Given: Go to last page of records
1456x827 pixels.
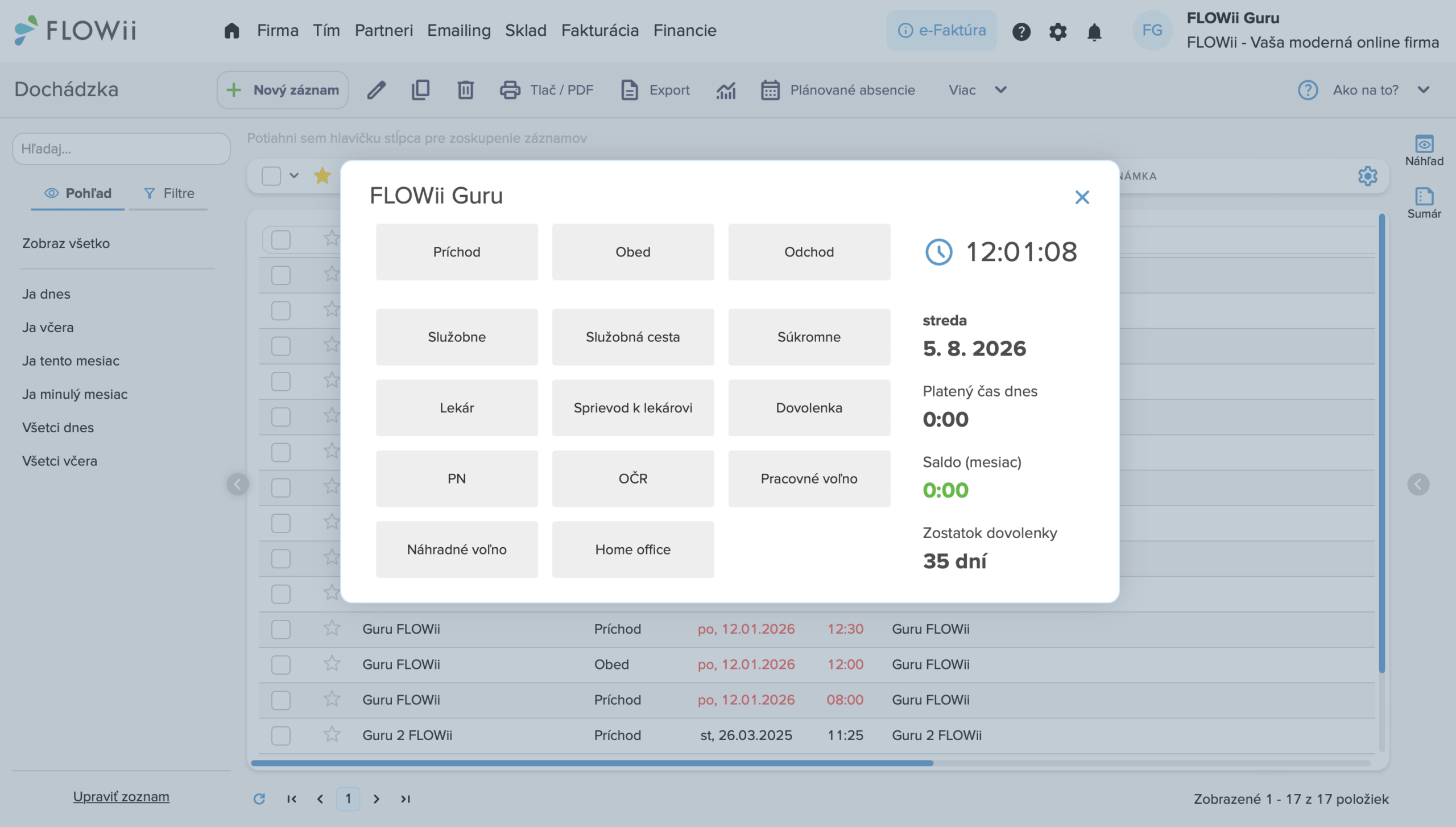Looking at the screenshot, I should coord(405,799).
